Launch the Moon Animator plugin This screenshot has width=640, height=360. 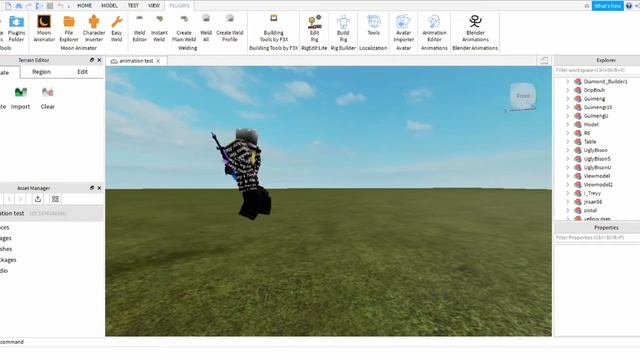(44, 29)
